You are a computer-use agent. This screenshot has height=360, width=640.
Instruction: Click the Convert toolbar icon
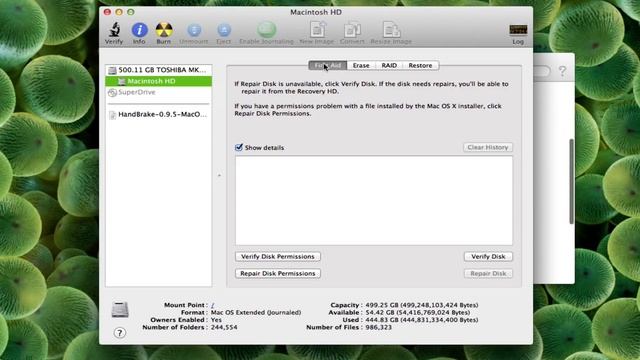coord(352,30)
